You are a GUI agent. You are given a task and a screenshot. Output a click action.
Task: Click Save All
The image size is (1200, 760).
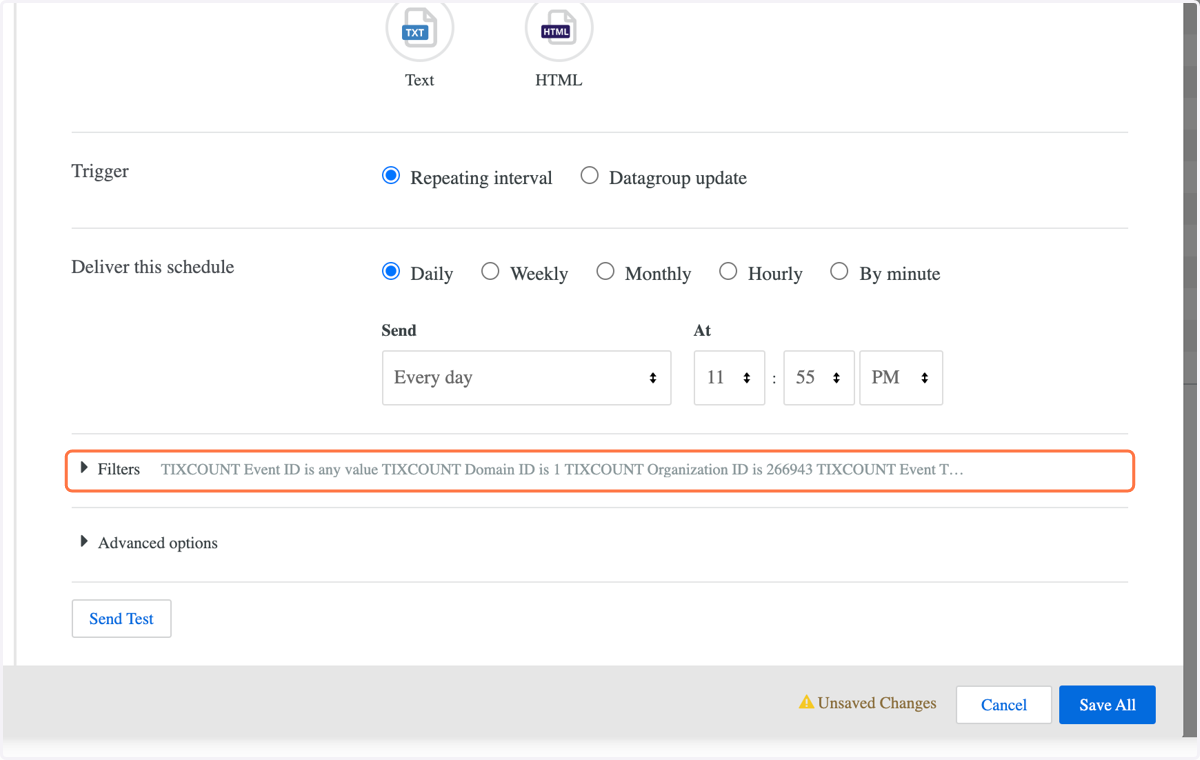(1107, 705)
